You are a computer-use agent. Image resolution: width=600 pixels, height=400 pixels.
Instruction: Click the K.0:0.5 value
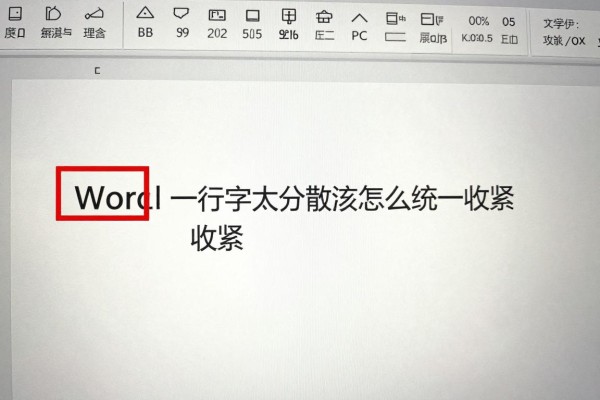(477, 38)
